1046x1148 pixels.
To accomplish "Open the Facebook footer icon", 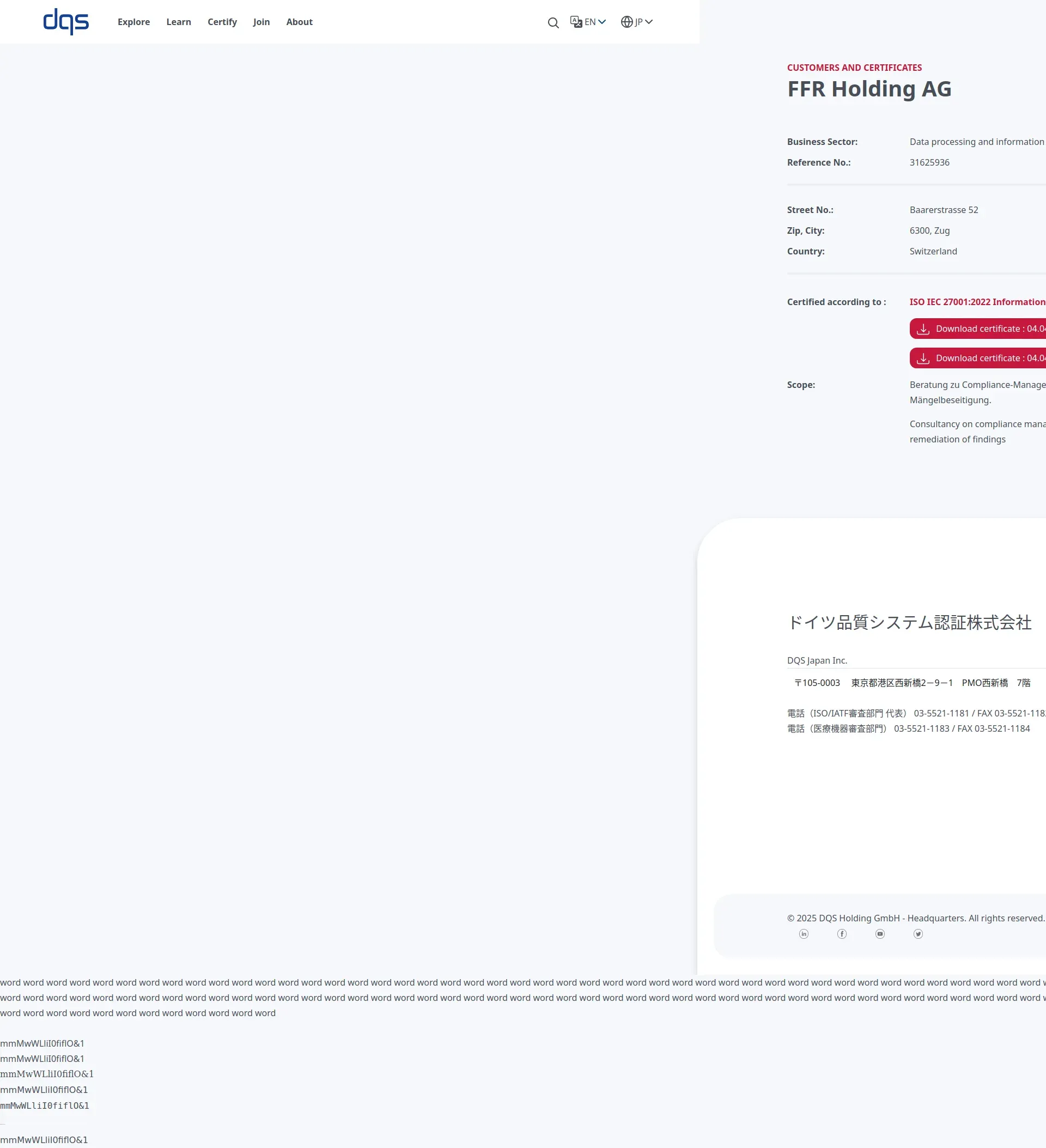I will (x=842, y=934).
